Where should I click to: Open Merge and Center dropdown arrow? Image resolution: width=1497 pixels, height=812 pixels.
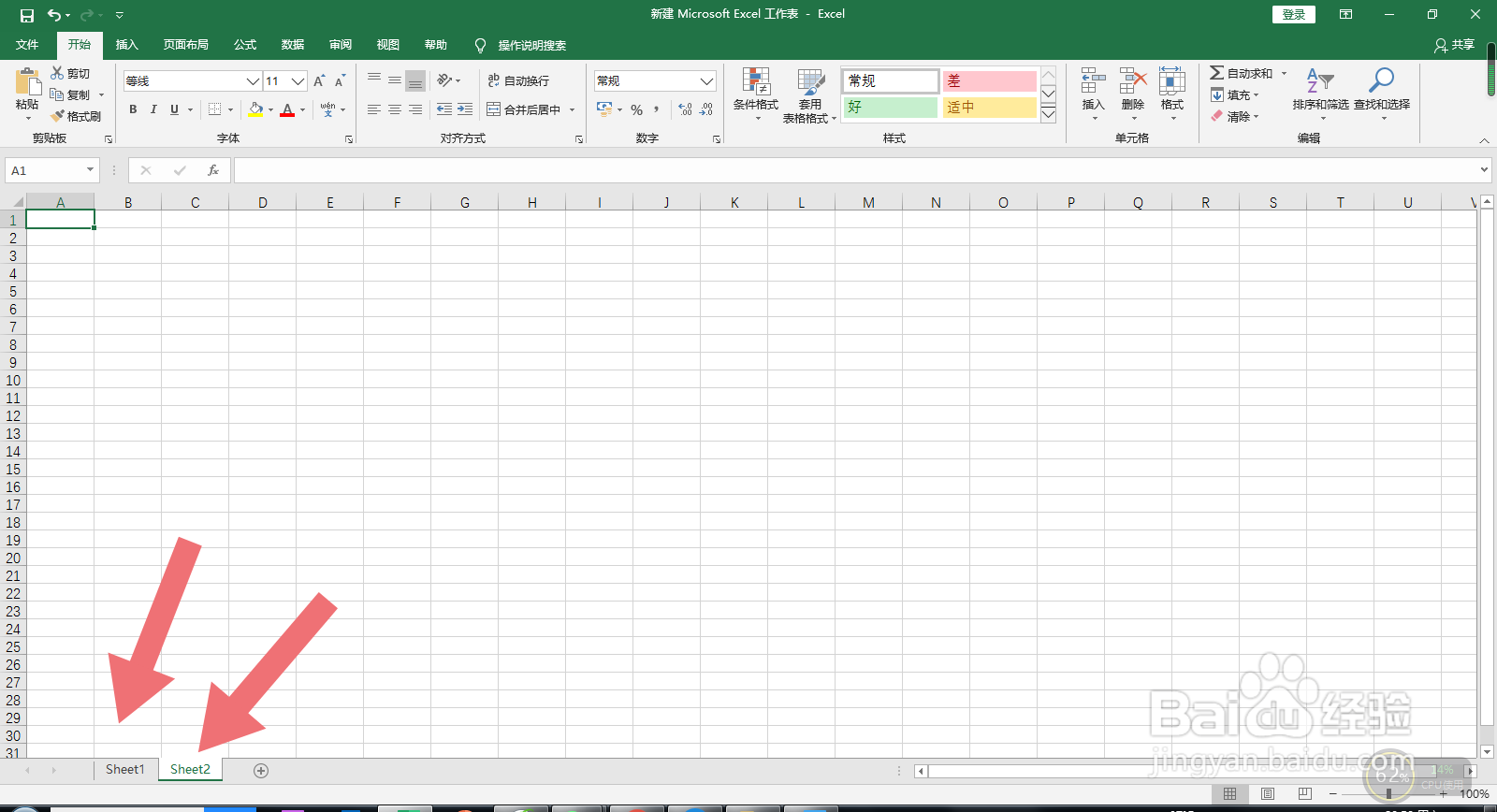pyautogui.click(x=572, y=109)
